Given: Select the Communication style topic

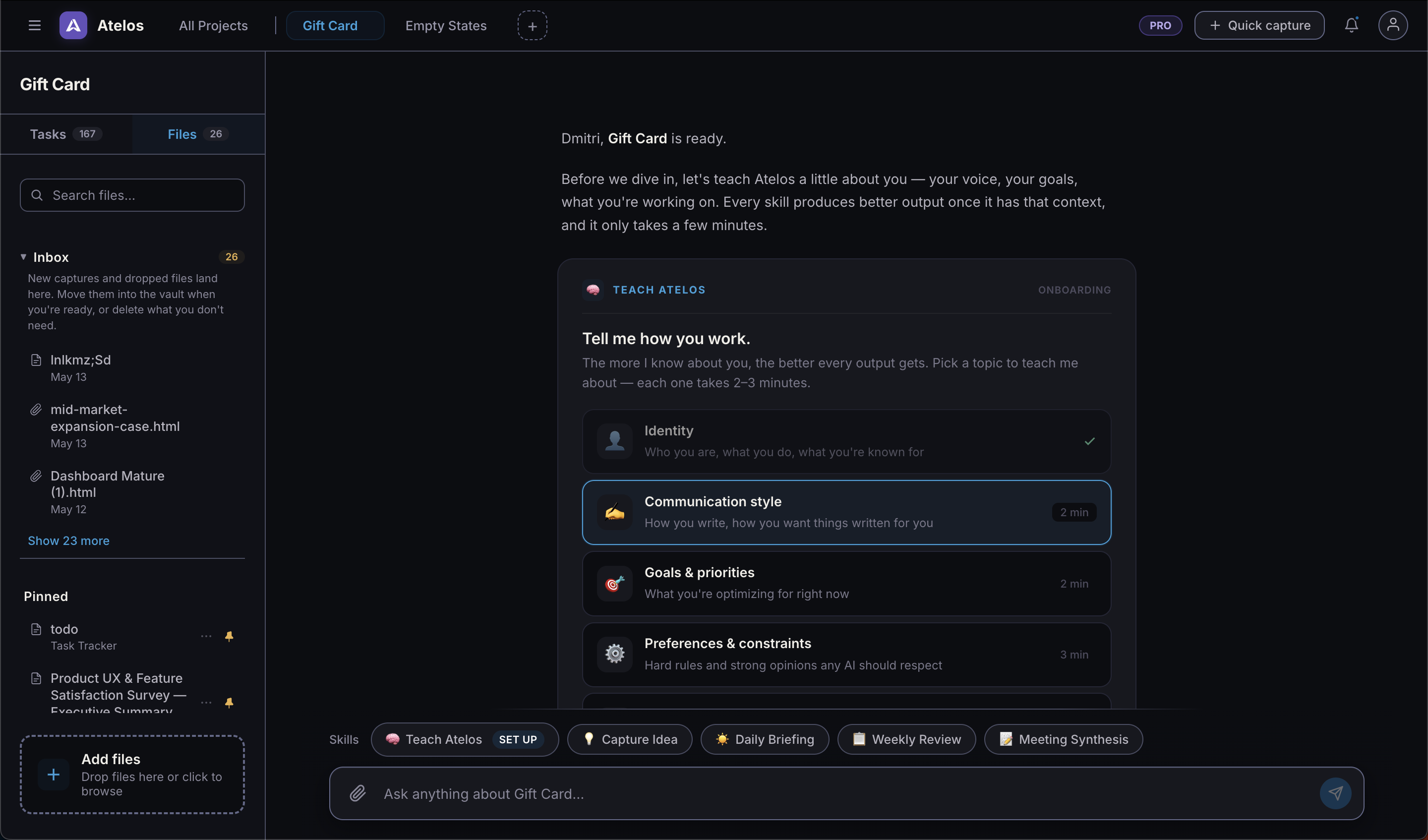Looking at the screenshot, I should coord(846,512).
